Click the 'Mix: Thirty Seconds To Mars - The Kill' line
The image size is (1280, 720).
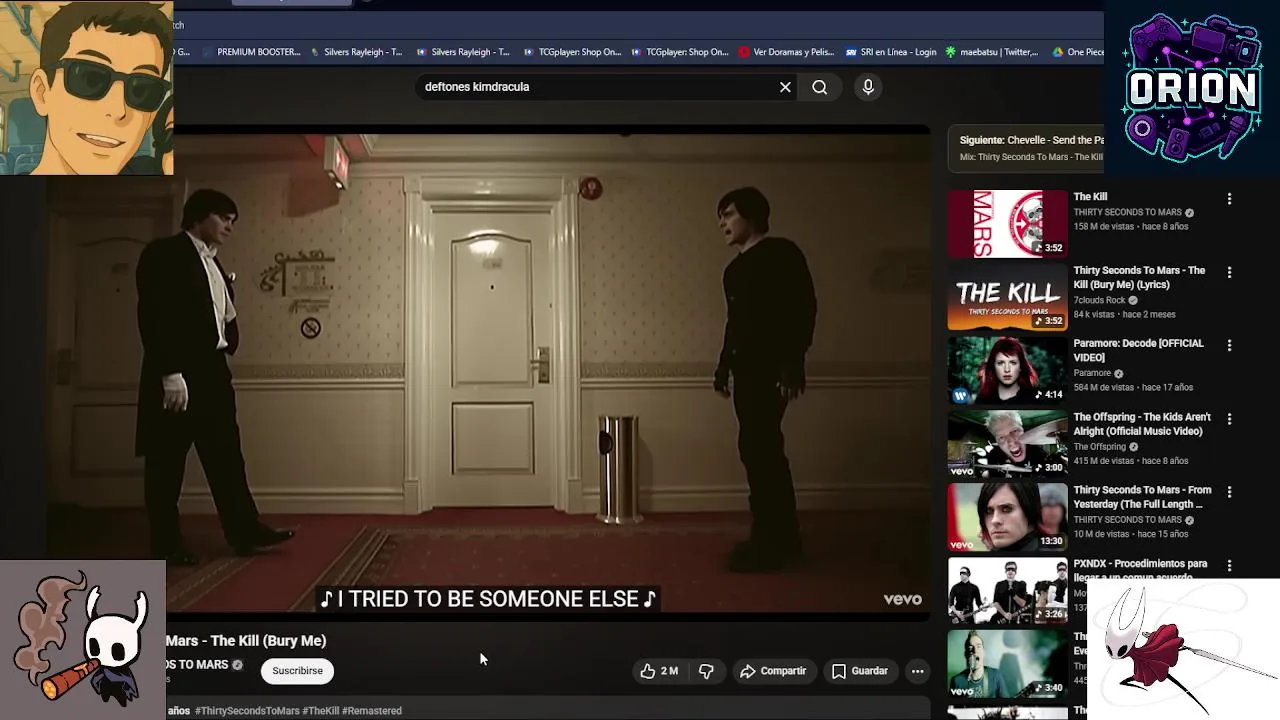click(x=1031, y=157)
